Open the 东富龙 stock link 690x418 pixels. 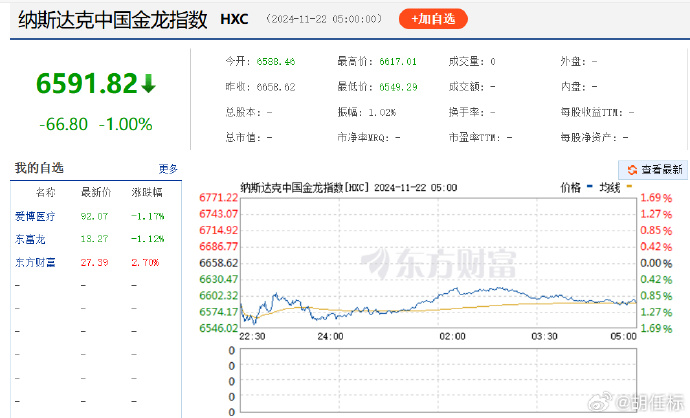(x=30, y=239)
